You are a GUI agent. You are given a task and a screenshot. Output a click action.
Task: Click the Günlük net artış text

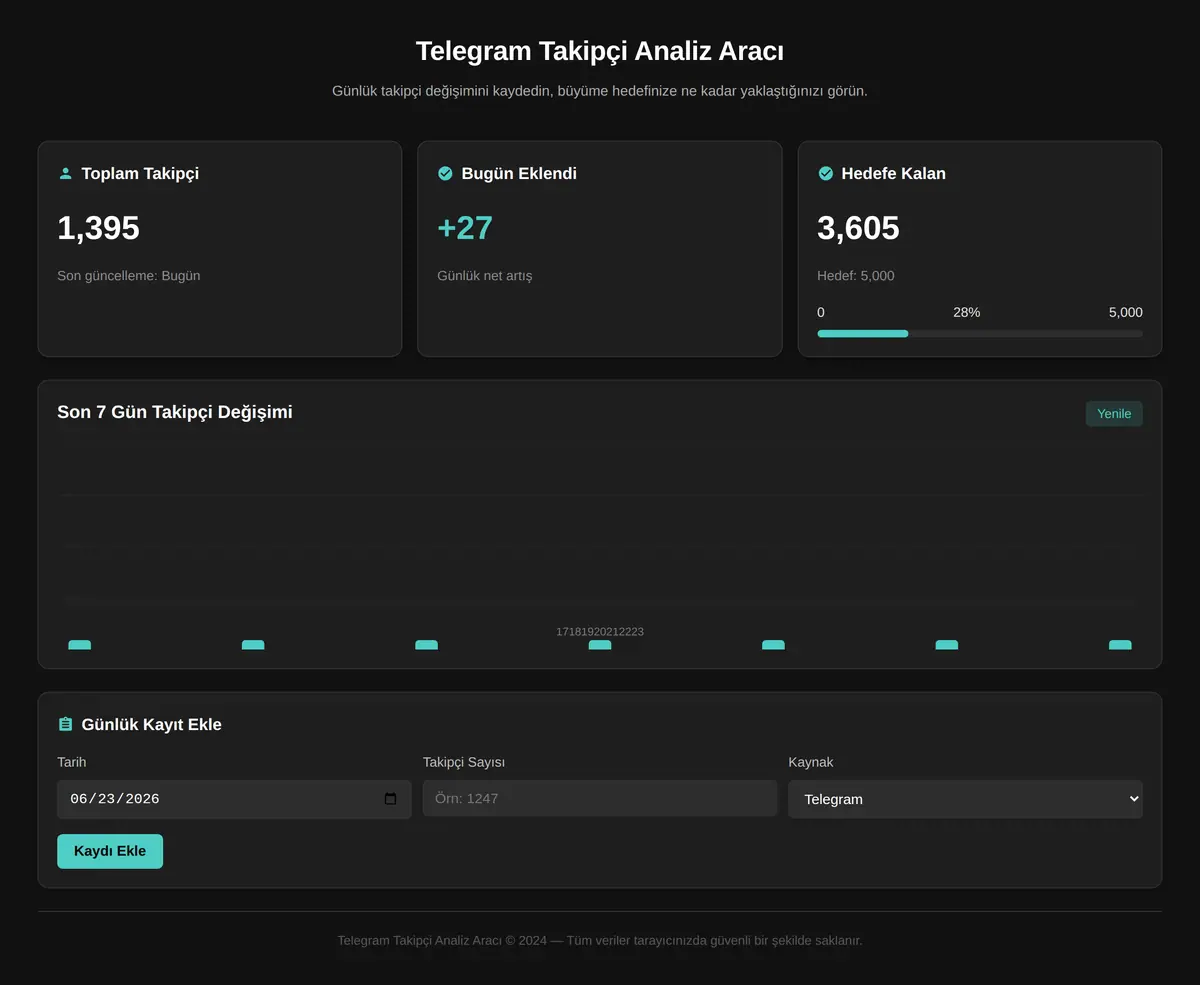tap(485, 276)
